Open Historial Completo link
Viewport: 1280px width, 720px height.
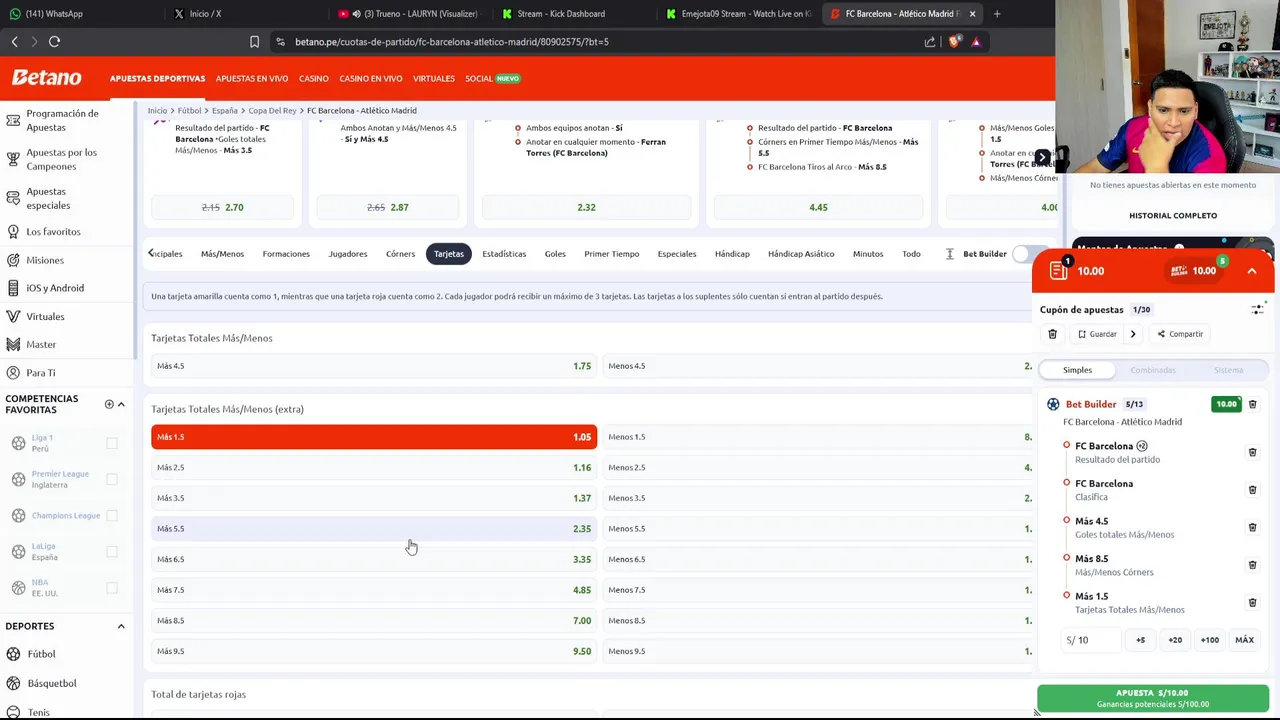coord(1173,215)
